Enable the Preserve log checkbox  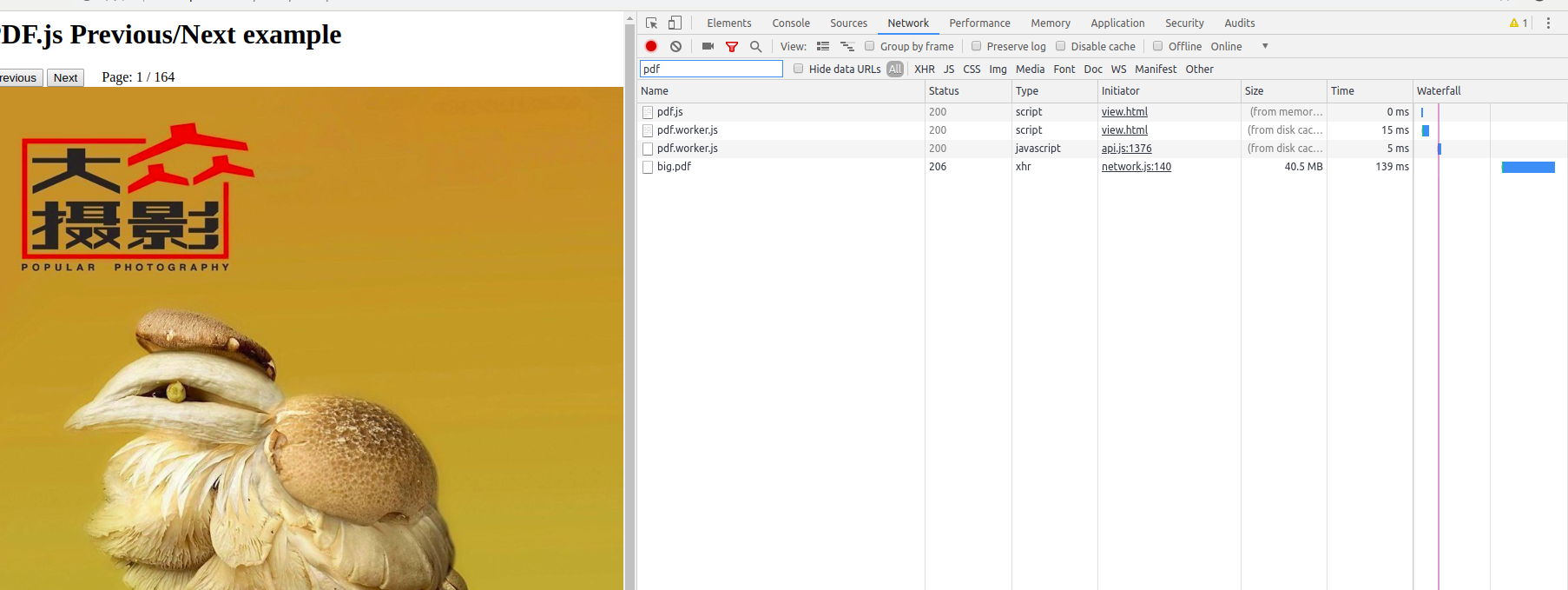click(976, 46)
